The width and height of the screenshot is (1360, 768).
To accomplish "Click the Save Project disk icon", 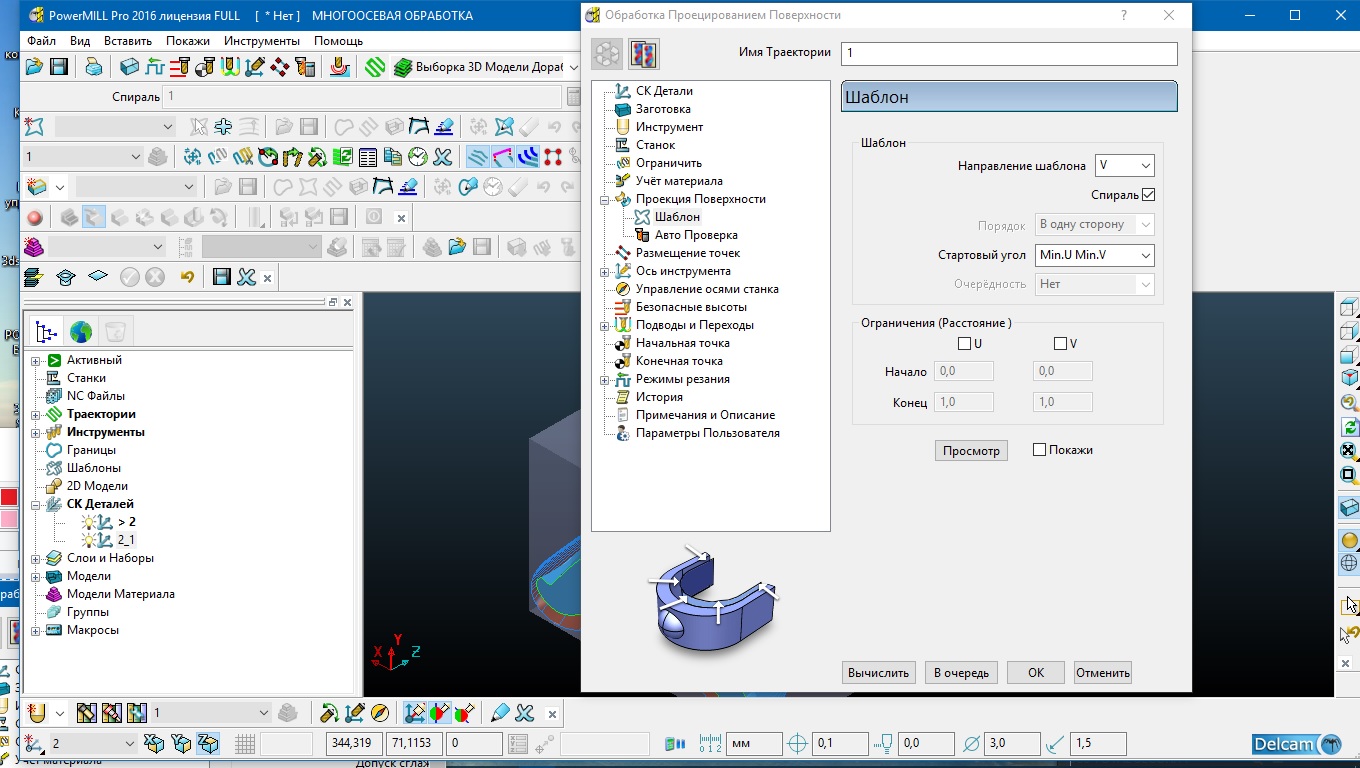I will pos(59,67).
